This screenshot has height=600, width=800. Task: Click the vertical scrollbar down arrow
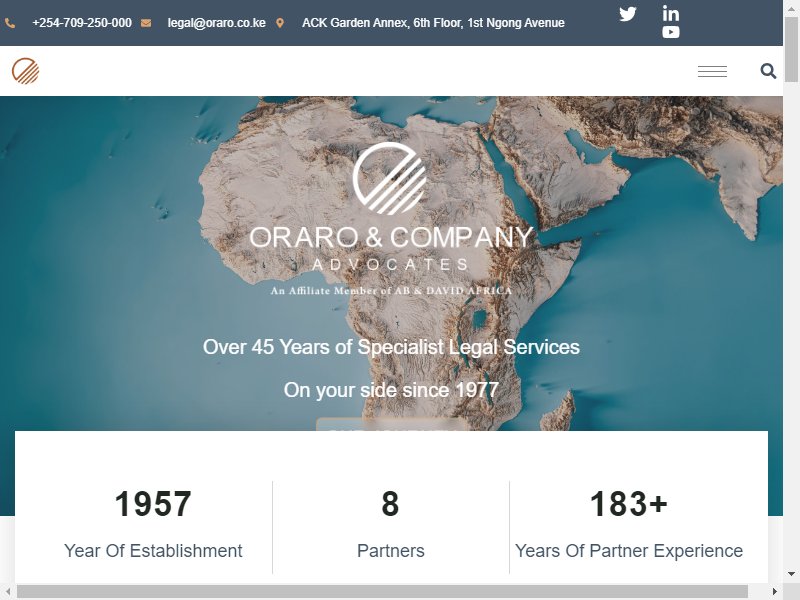click(791, 576)
